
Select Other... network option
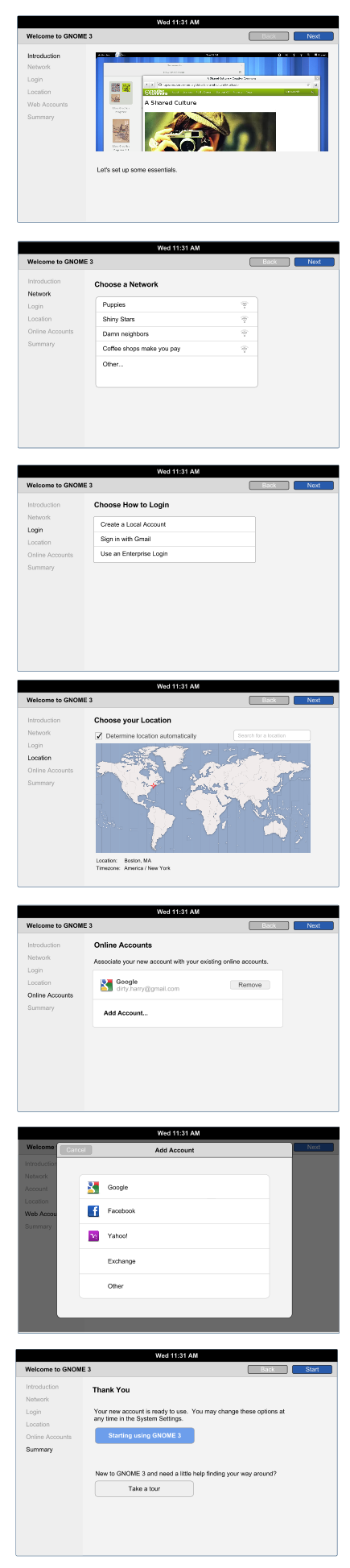coord(177,364)
